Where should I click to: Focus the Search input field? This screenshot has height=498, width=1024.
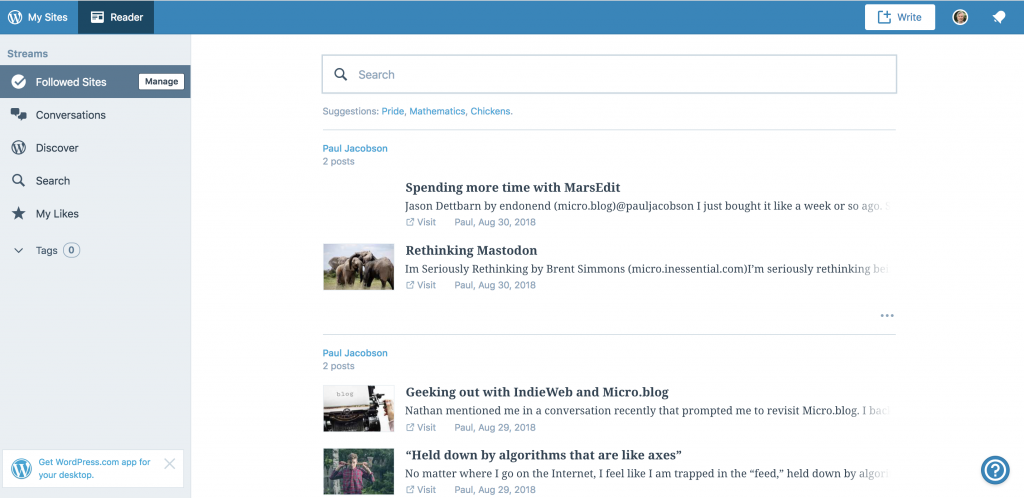pos(609,74)
